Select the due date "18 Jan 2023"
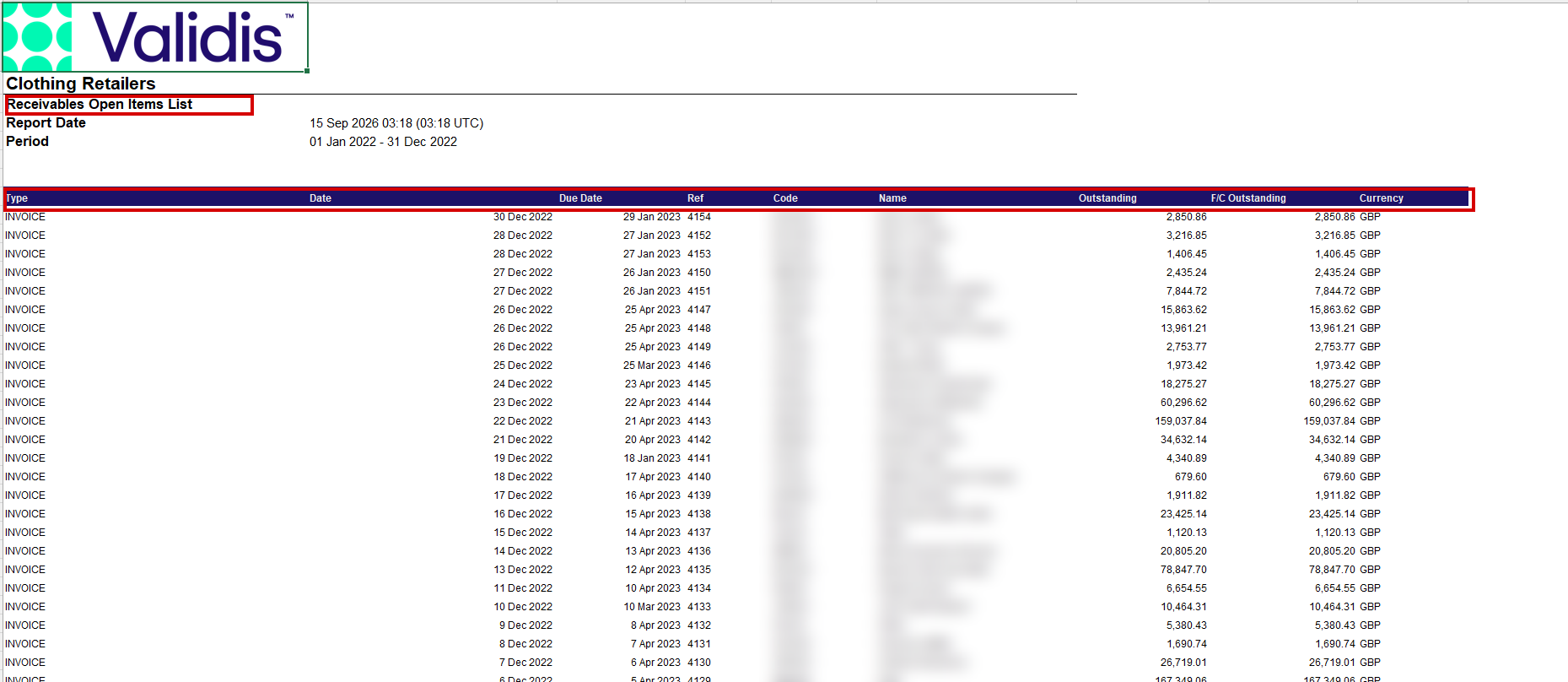This screenshot has width=1568, height=682. pos(652,458)
